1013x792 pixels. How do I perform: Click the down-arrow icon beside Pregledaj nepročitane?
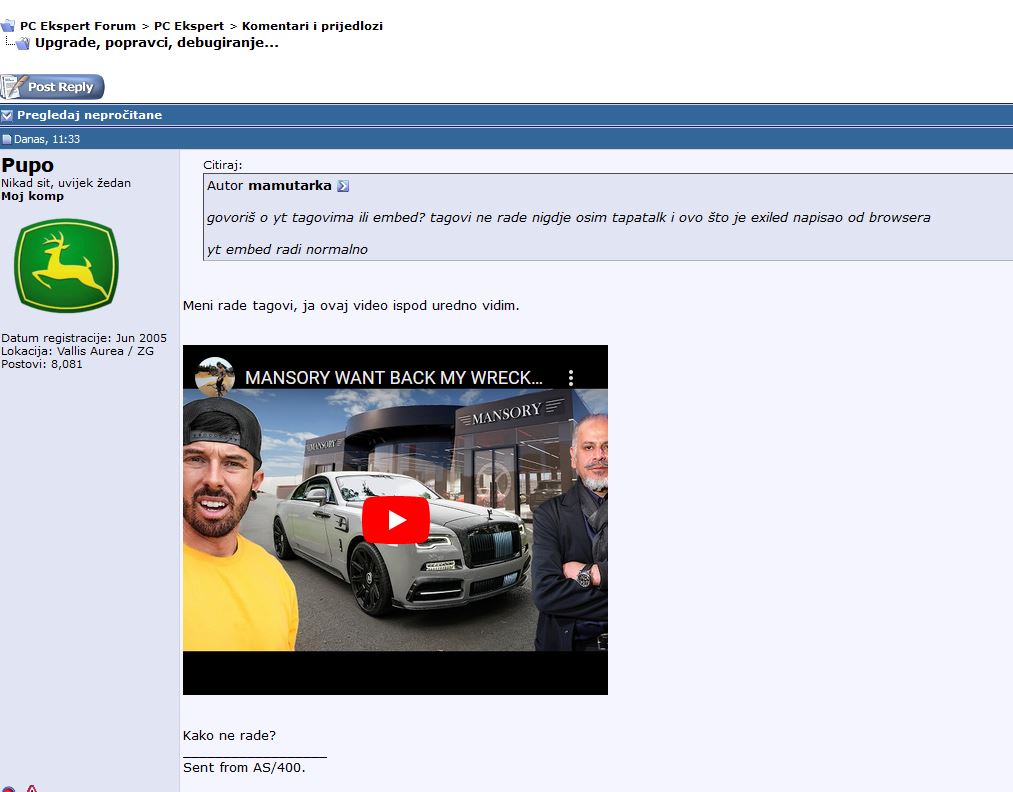pyautogui.click(x=6, y=116)
